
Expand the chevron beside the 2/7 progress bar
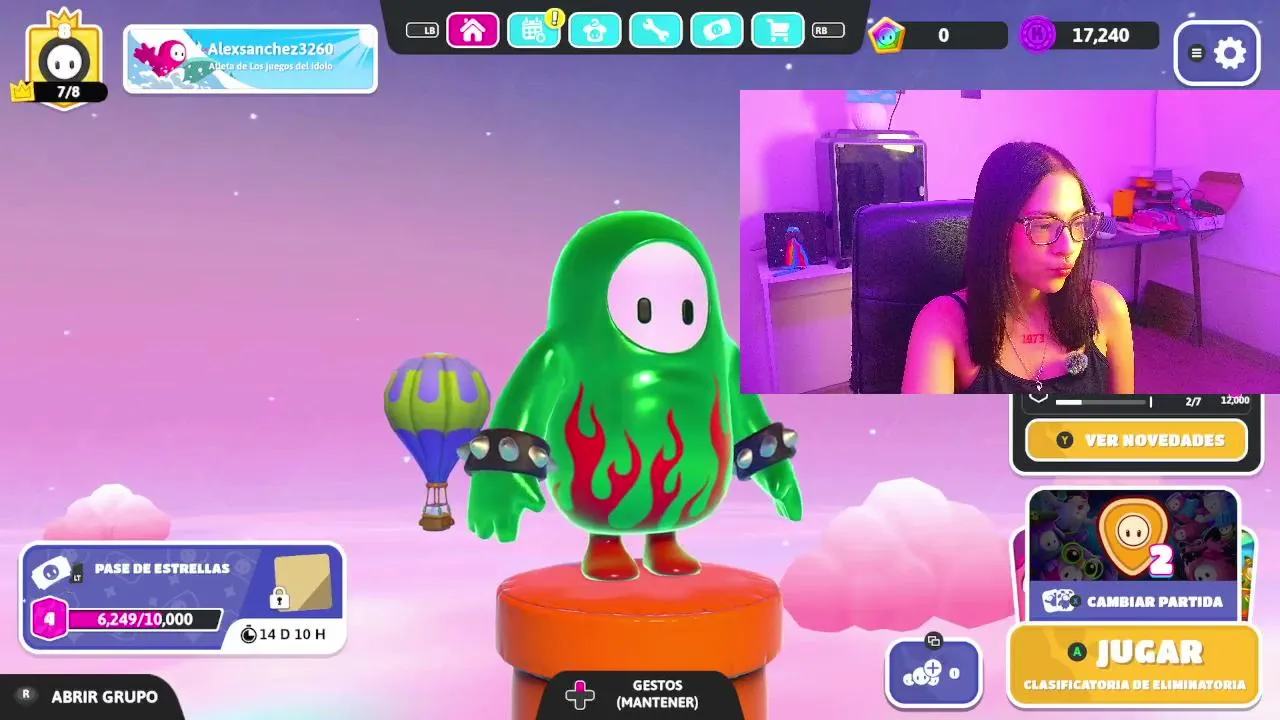tap(1039, 399)
